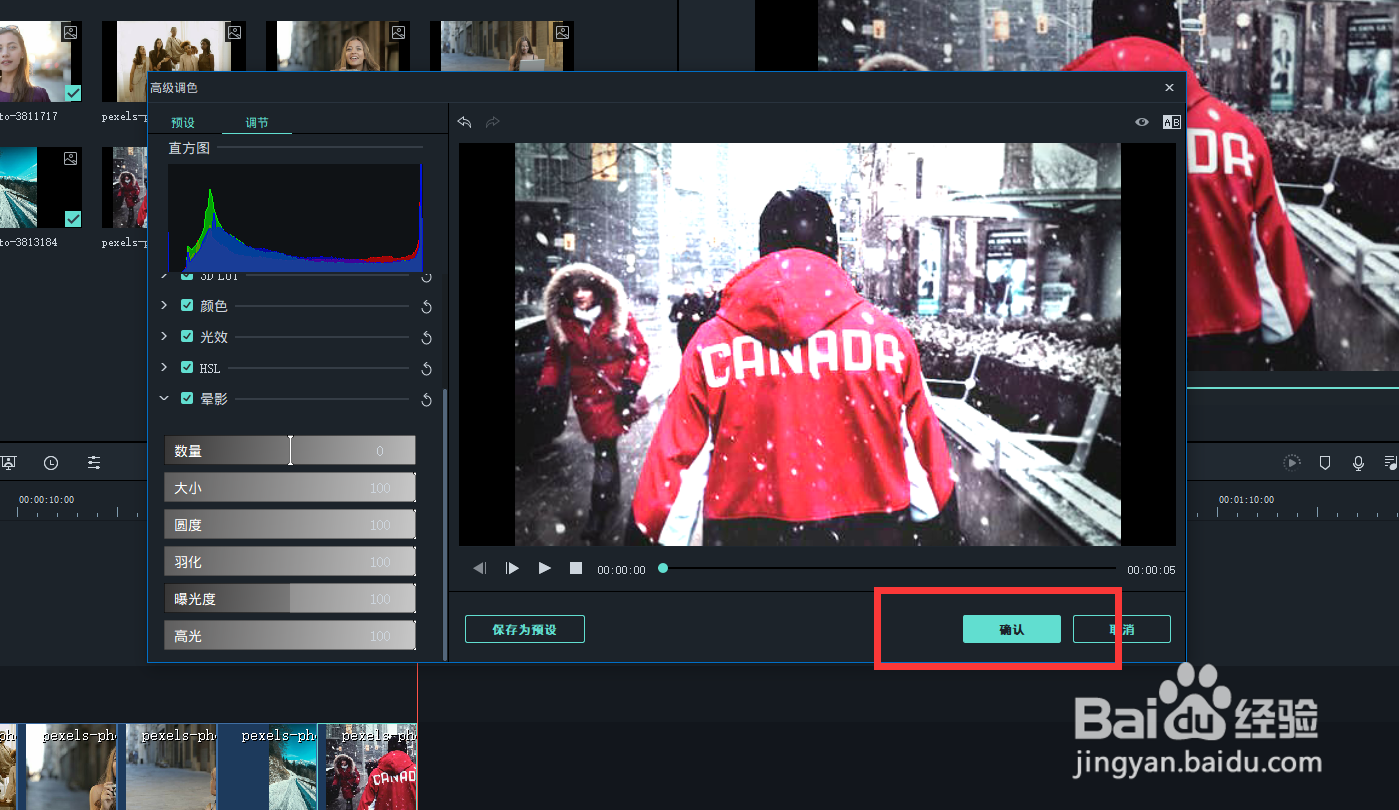Click 保存为预设 button
Screen dimensions: 1399x810
click(x=524, y=629)
